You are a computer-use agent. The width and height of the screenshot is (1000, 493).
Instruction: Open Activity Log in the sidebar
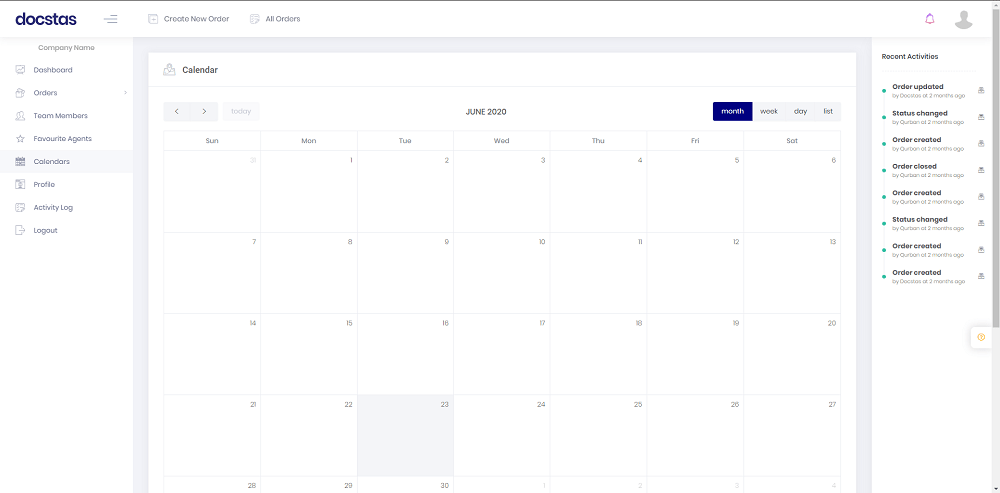point(53,208)
